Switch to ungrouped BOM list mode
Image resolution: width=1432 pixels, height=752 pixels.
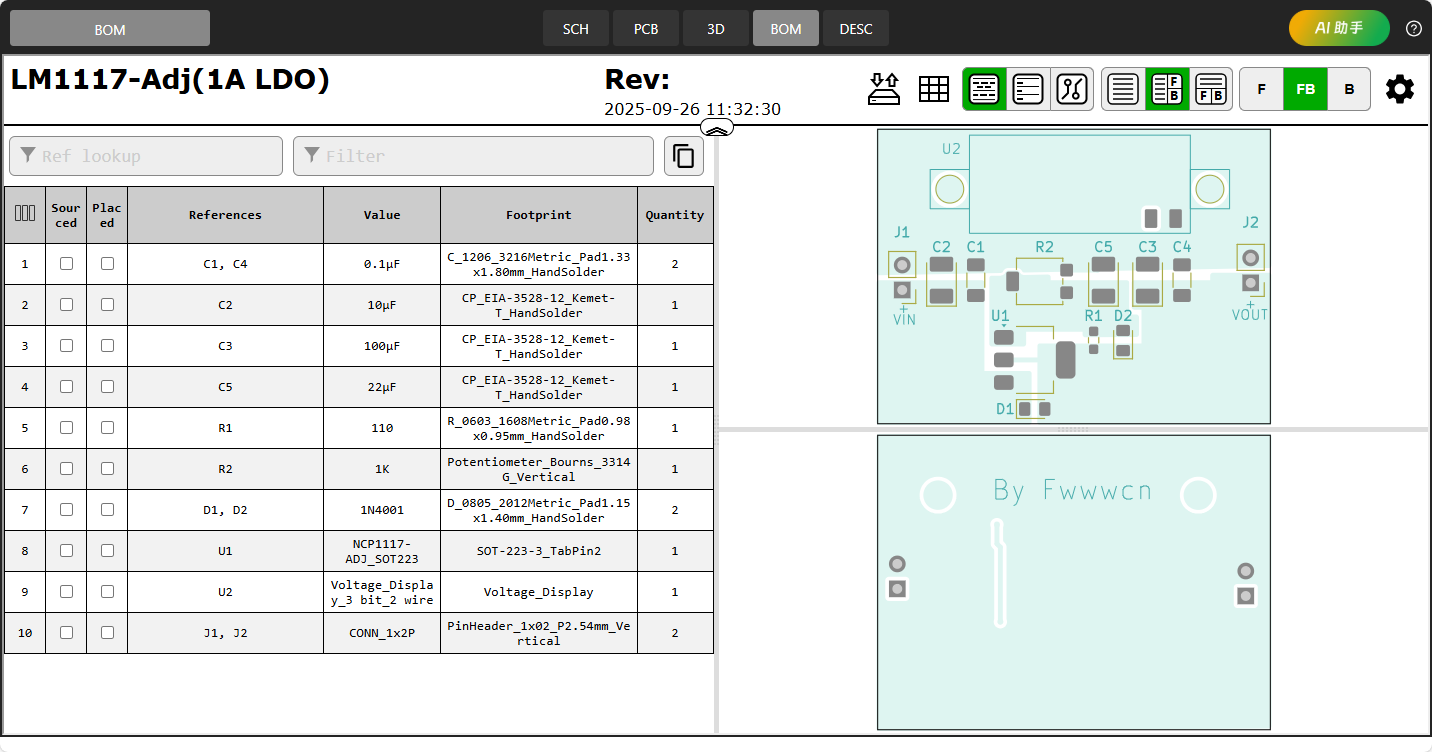[1028, 89]
